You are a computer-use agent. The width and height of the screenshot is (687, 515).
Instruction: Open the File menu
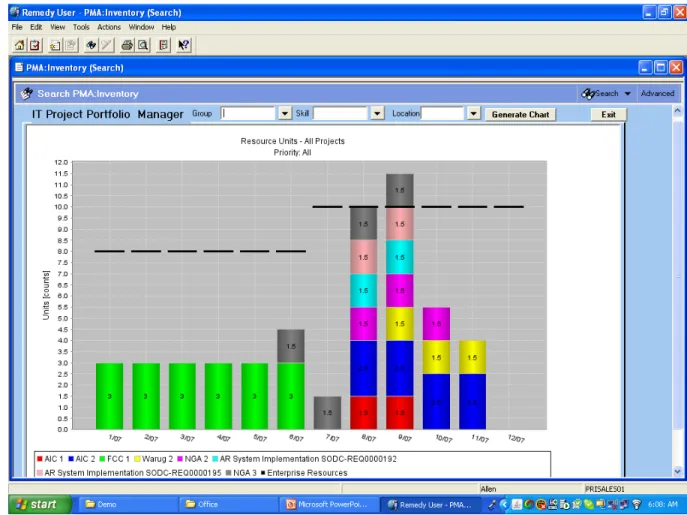17,27
